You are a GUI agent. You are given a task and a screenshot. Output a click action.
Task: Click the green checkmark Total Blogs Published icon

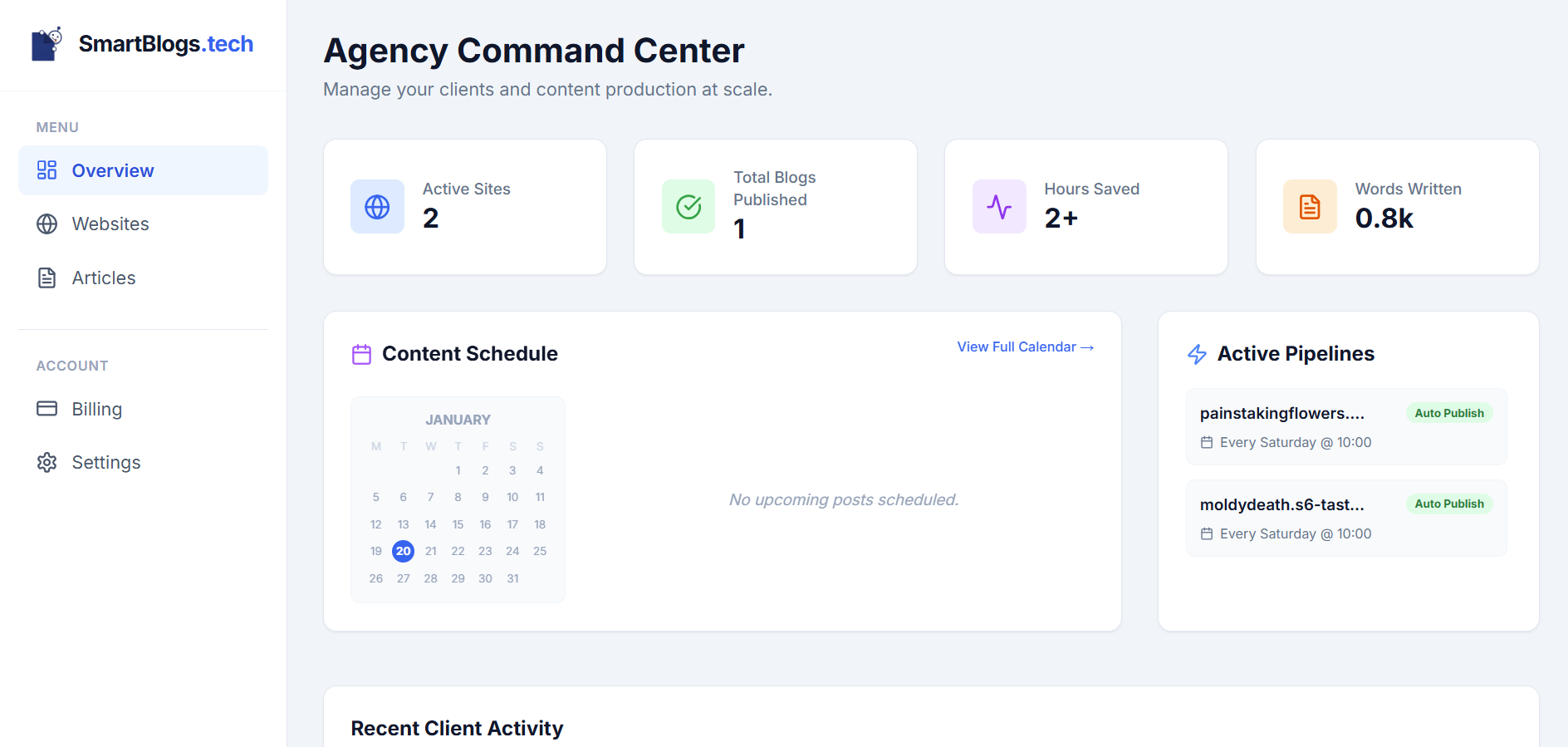coord(688,207)
